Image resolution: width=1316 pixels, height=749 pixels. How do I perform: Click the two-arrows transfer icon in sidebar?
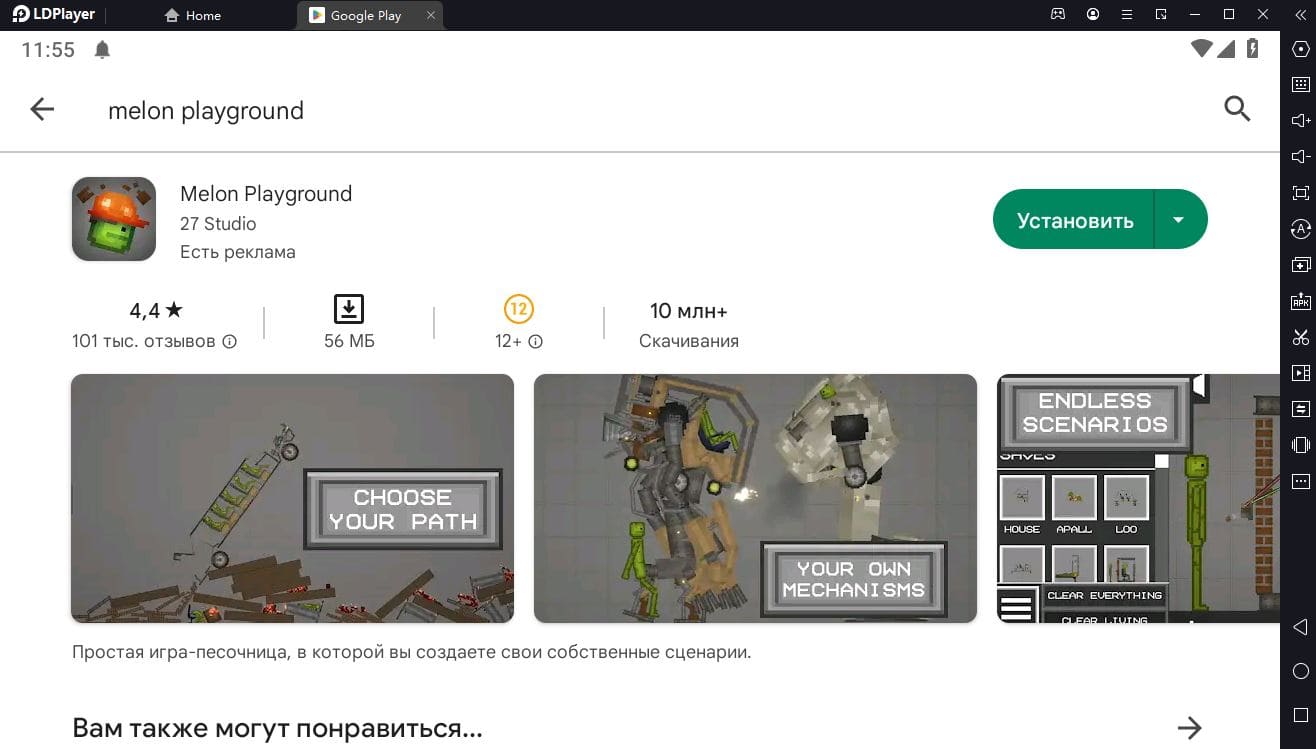(1300, 409)
